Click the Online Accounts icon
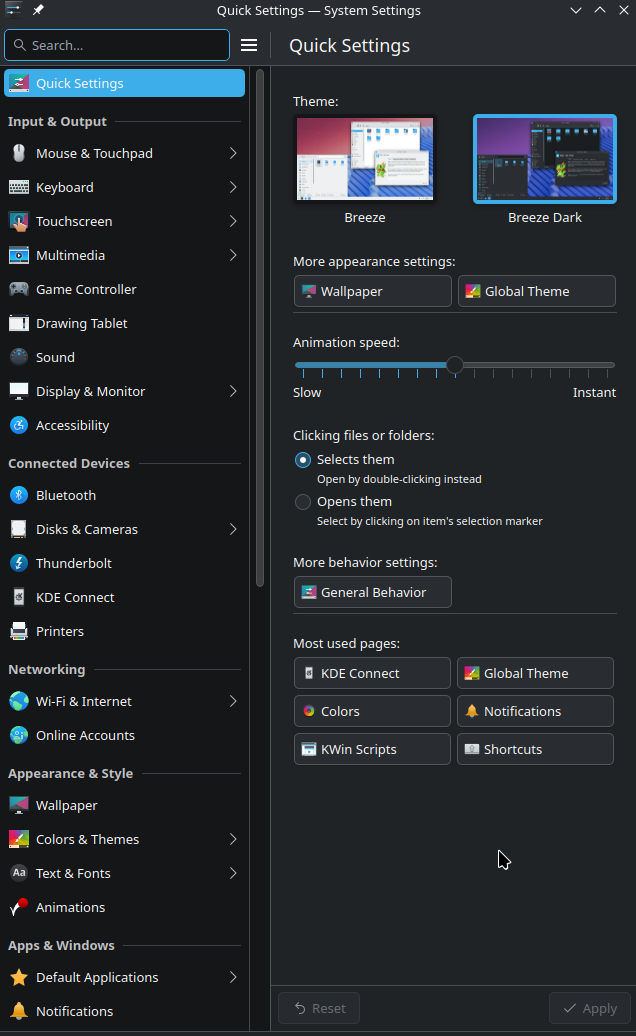The width and height of the screenshot is (636, 1036). (x=18, y=735)
